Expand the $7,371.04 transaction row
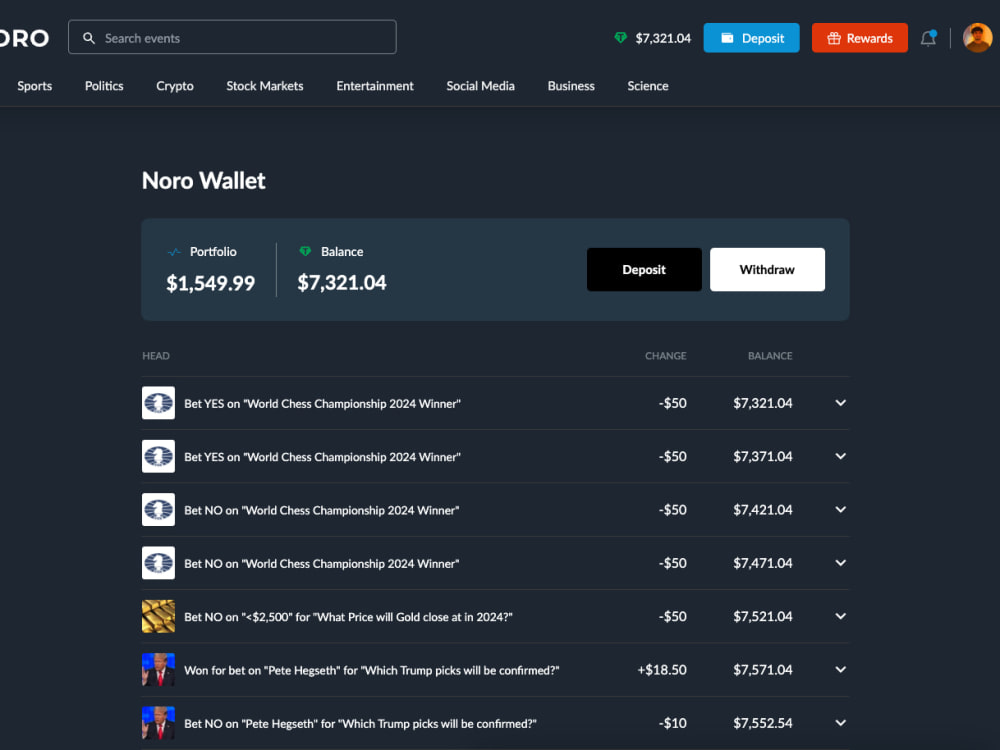The image size is (1000, 750). [841, 457]
